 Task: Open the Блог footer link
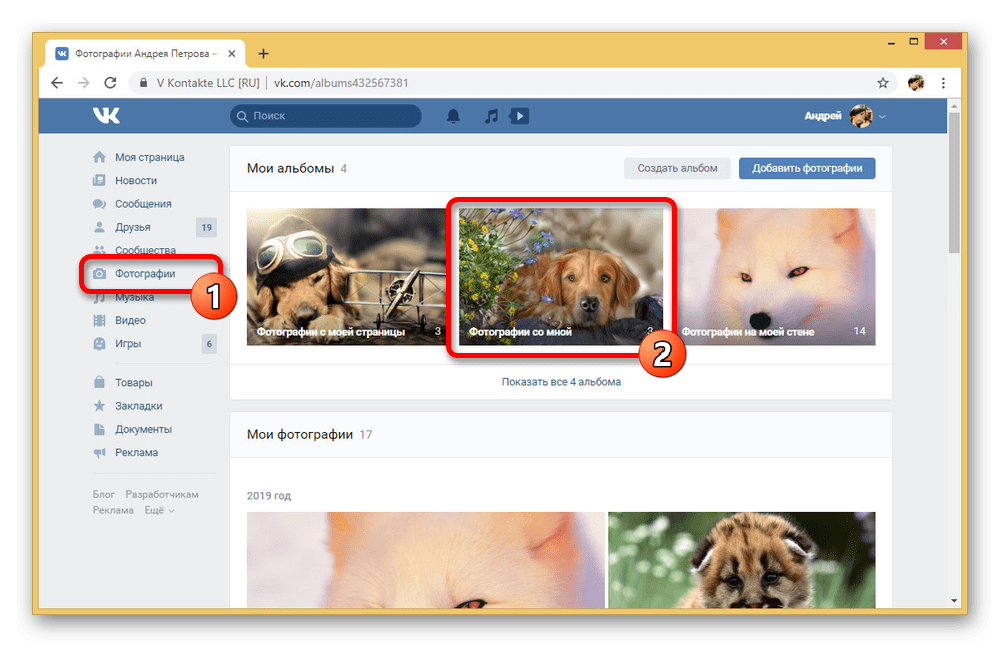(x=103, y=495)
